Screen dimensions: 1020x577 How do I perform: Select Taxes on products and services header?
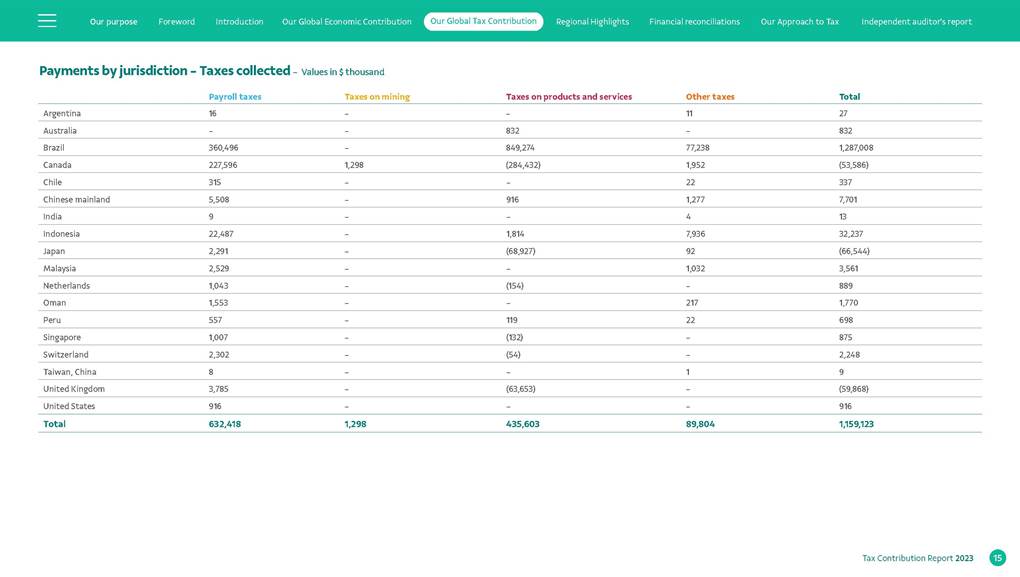pyautogui.click(x=569, y=97)
